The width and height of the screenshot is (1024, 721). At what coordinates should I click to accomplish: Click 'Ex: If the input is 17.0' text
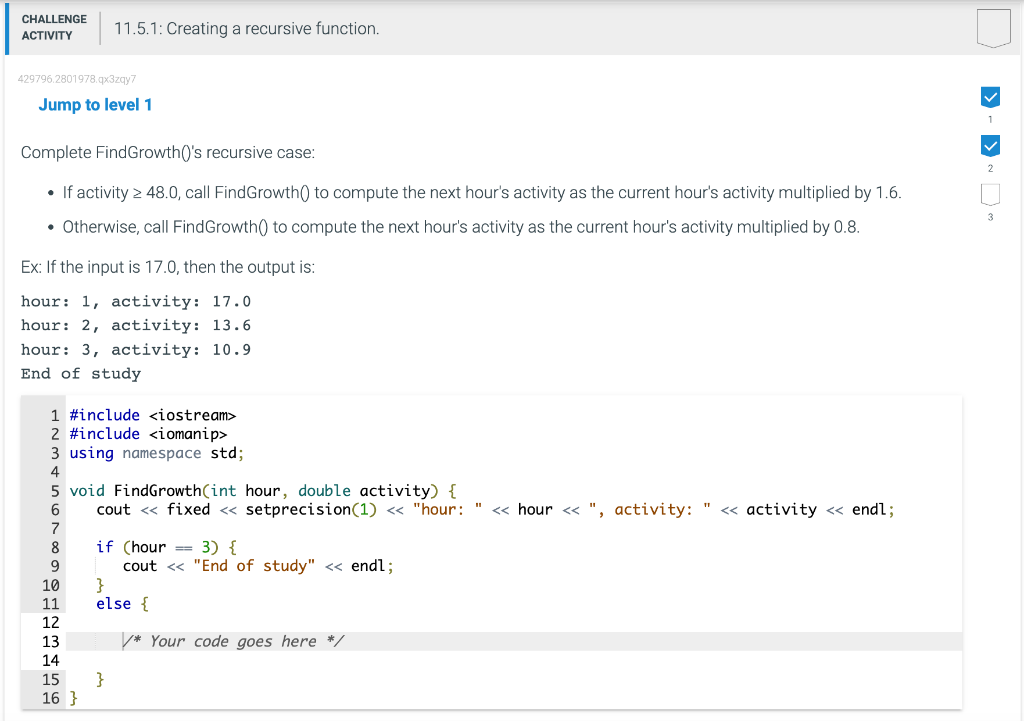tap(168, 267)
